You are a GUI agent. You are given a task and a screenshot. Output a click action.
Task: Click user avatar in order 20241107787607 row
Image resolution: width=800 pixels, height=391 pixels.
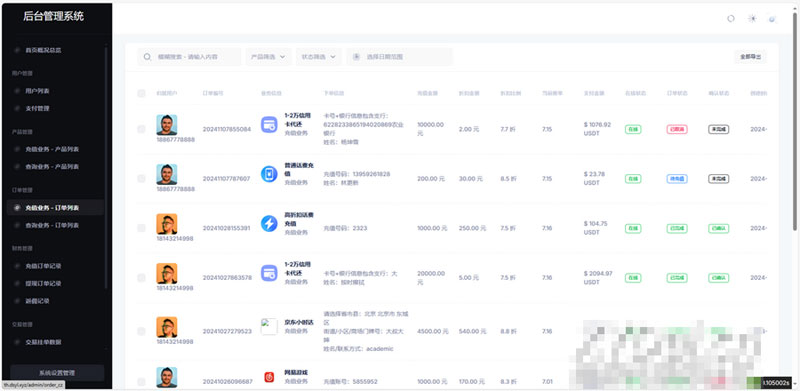tap(167, 174)
